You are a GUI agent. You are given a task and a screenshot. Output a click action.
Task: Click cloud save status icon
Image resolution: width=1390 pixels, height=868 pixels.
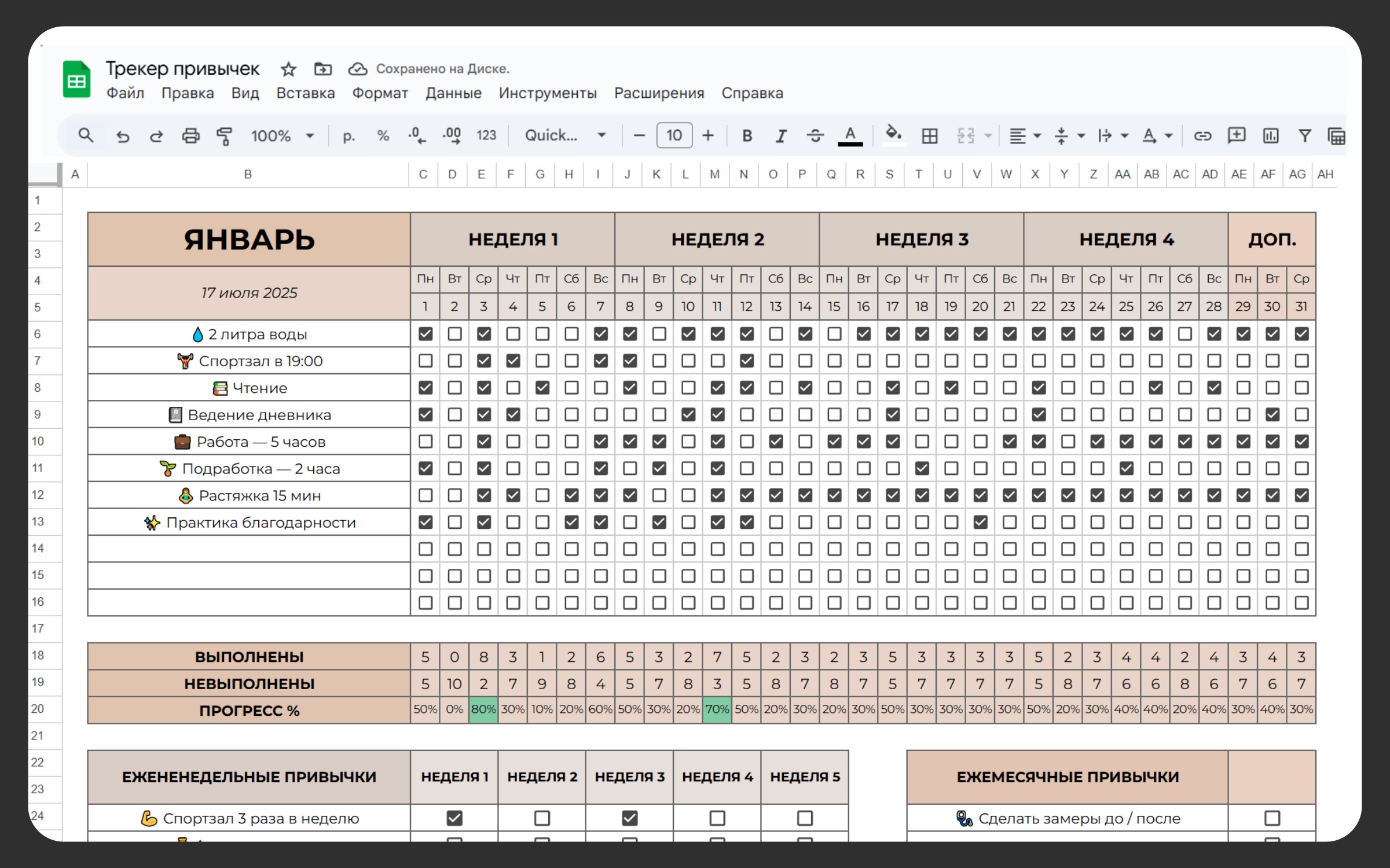pos(357,69)
